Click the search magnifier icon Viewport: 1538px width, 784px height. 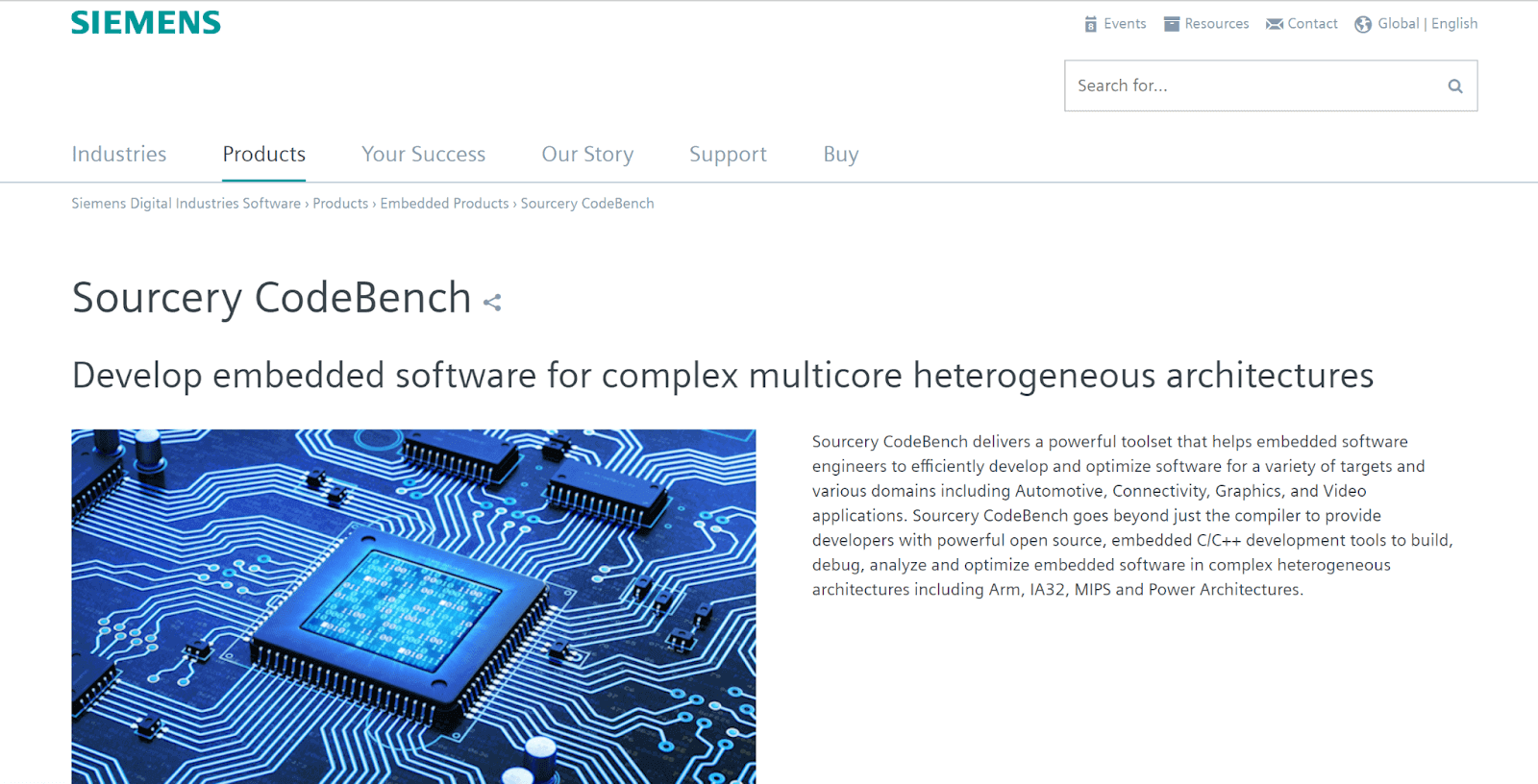coord(1455,86)
